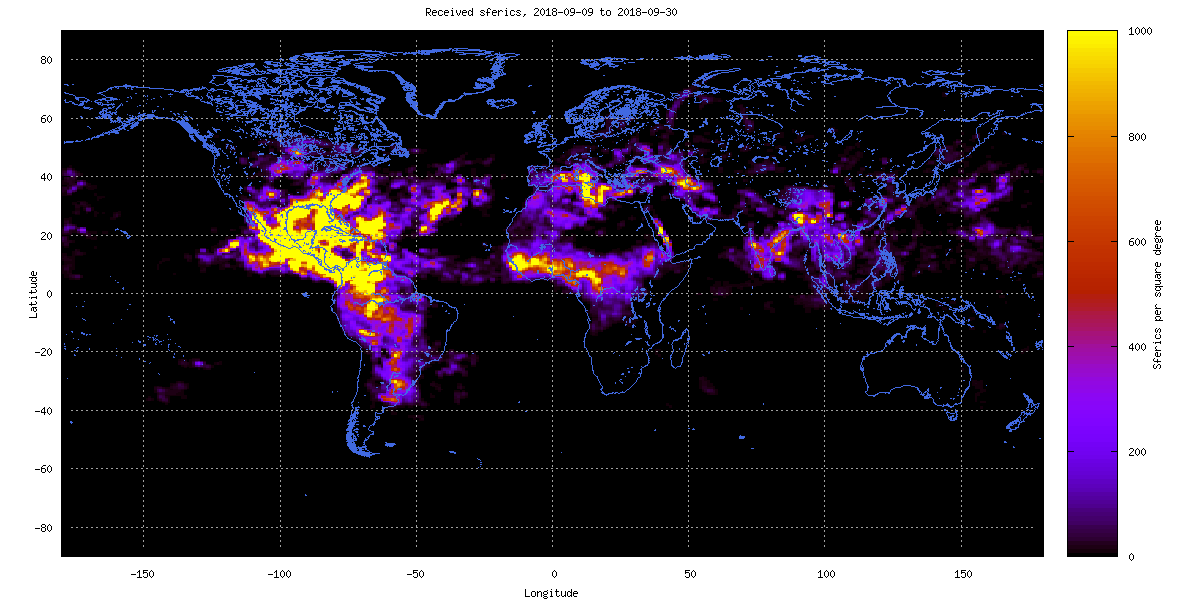This screenshot has height=600, width=1200.
Task: Click the longitude tick label 150
Action: coord(961,575)
